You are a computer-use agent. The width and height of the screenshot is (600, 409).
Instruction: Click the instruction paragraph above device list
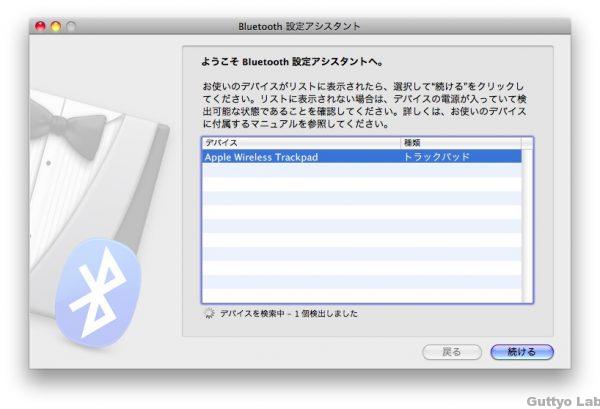click(x=362, y=106)
